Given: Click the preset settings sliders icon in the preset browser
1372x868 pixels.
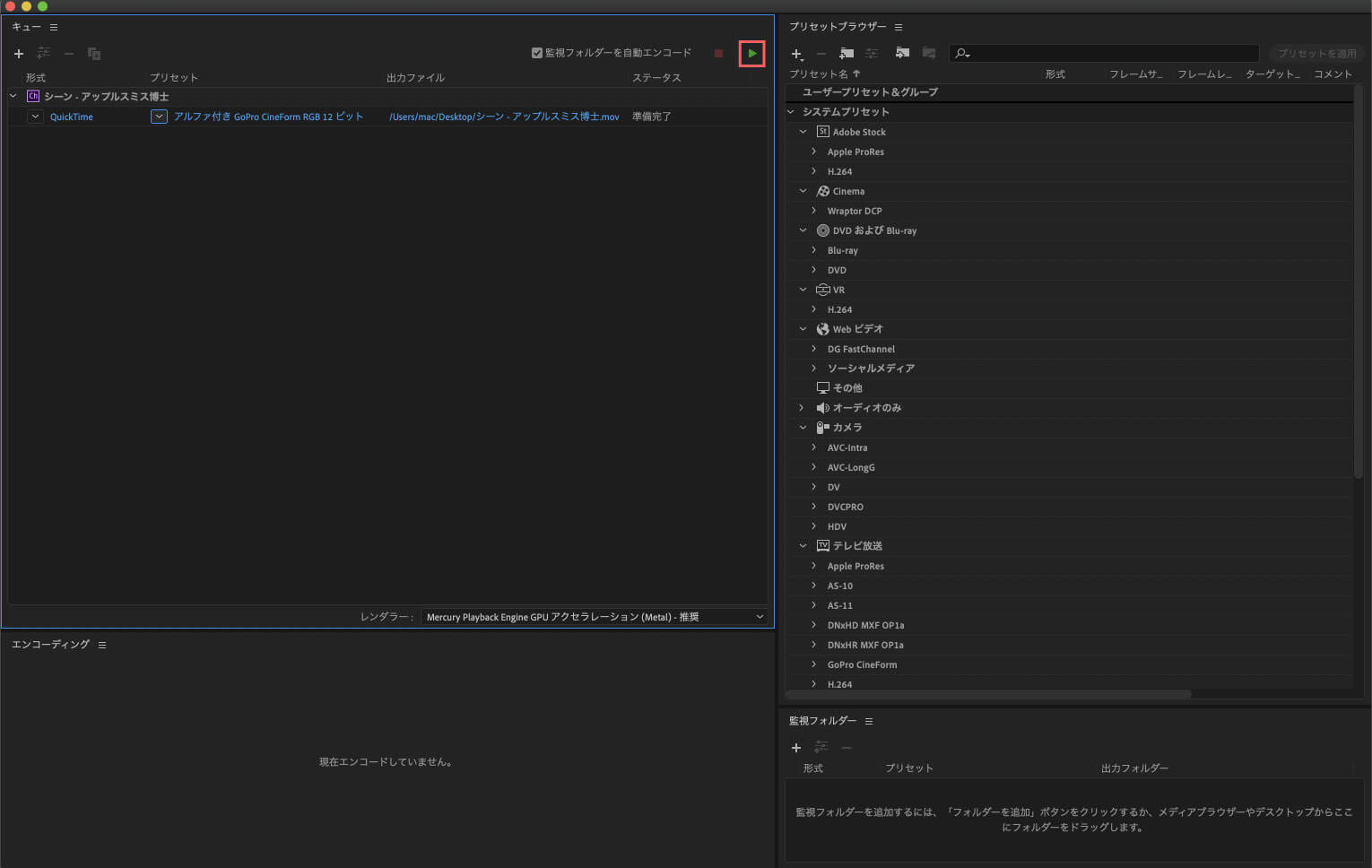Looking at the screenshot, I should coord(872,54).
